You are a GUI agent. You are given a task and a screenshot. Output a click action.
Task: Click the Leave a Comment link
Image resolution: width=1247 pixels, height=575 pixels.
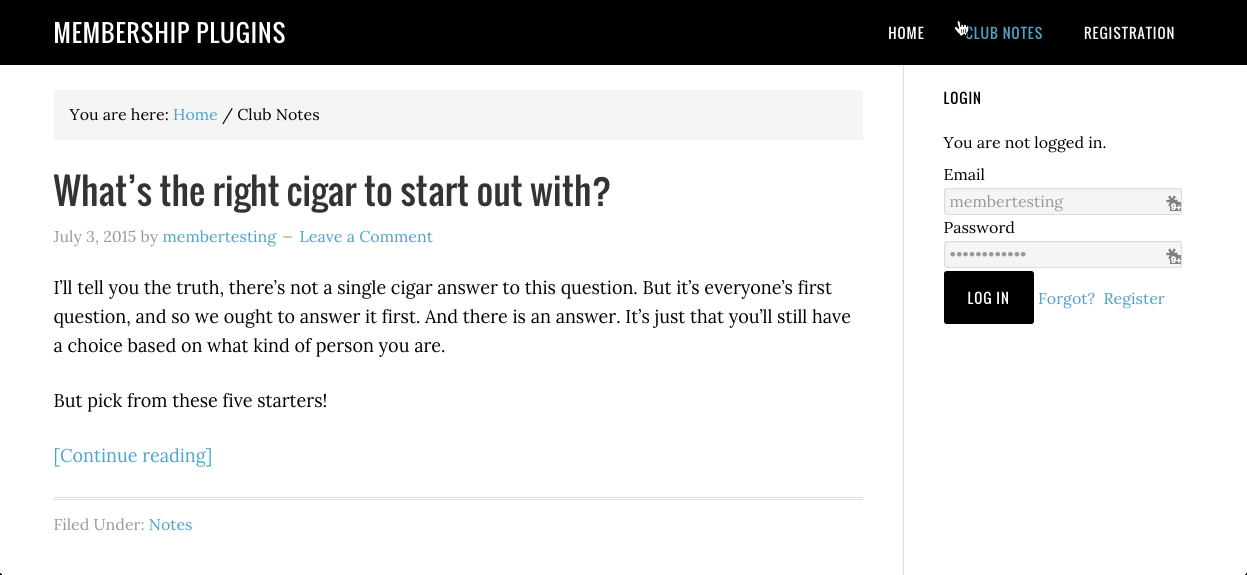pos(366,237)
